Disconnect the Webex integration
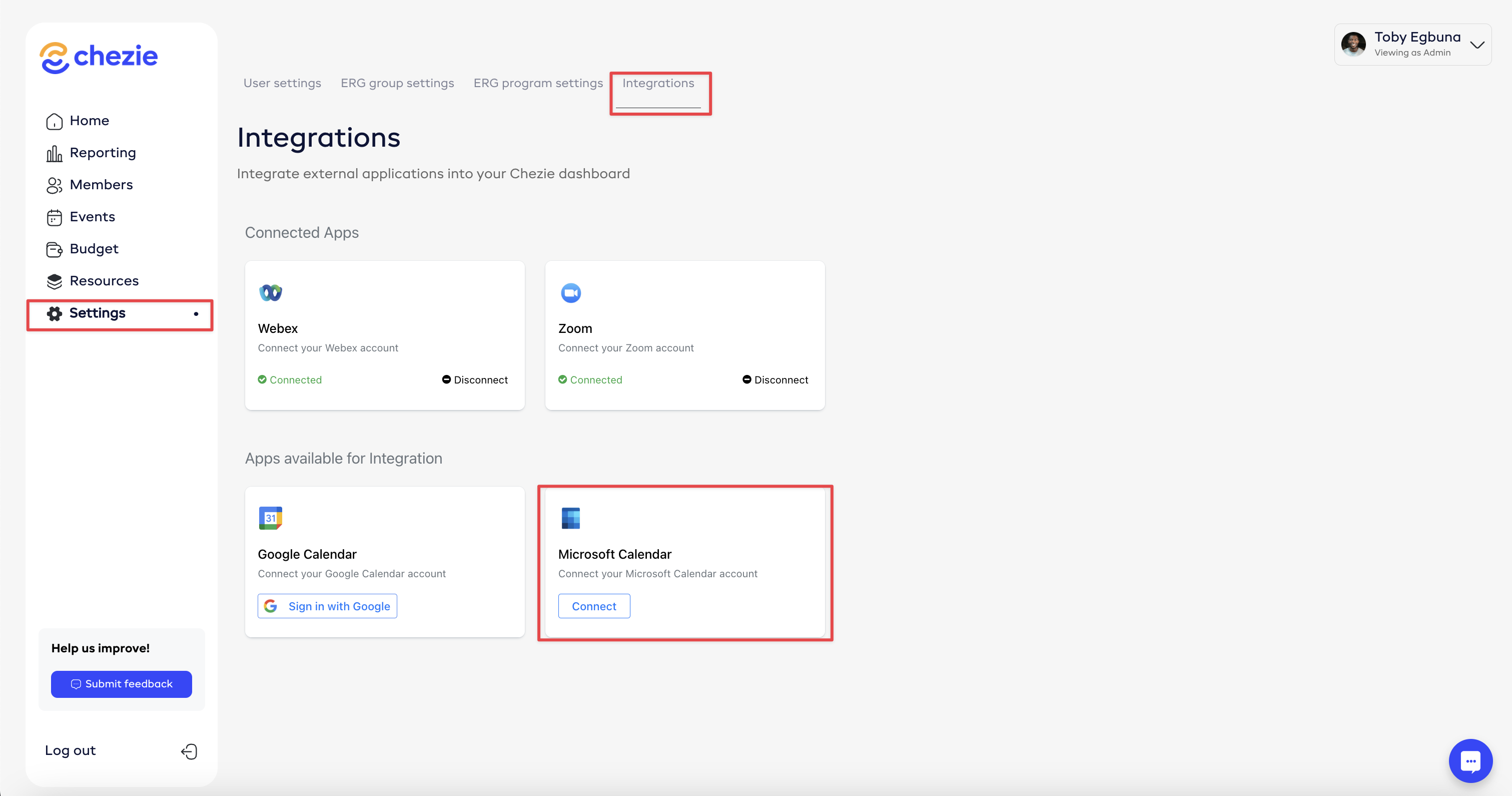Image resolution: width=1512 pixels, height=796 pixels. click(x=475, y=380)
